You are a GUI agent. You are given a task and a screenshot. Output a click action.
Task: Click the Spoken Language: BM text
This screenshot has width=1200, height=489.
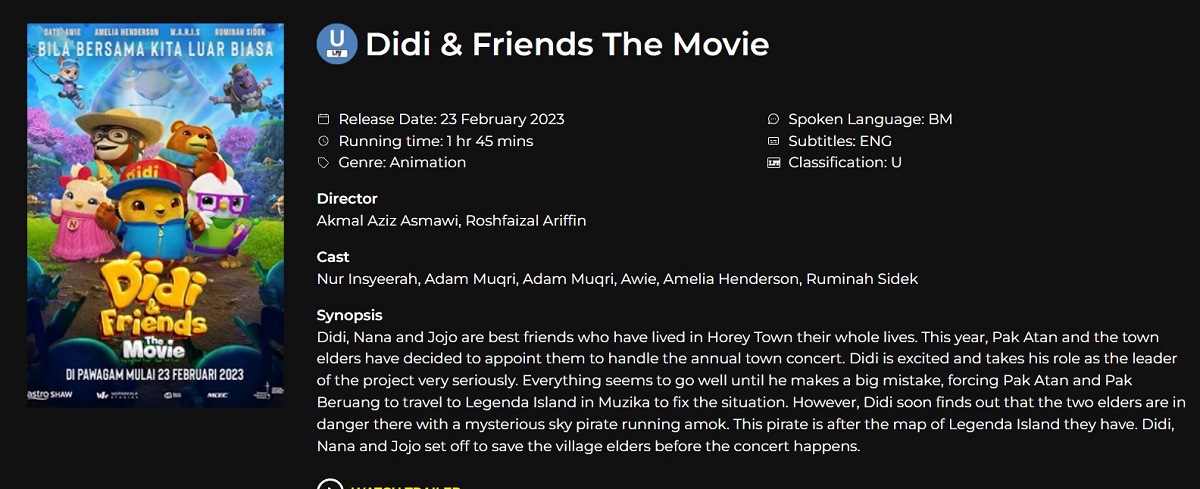click(x=870, y=119)
